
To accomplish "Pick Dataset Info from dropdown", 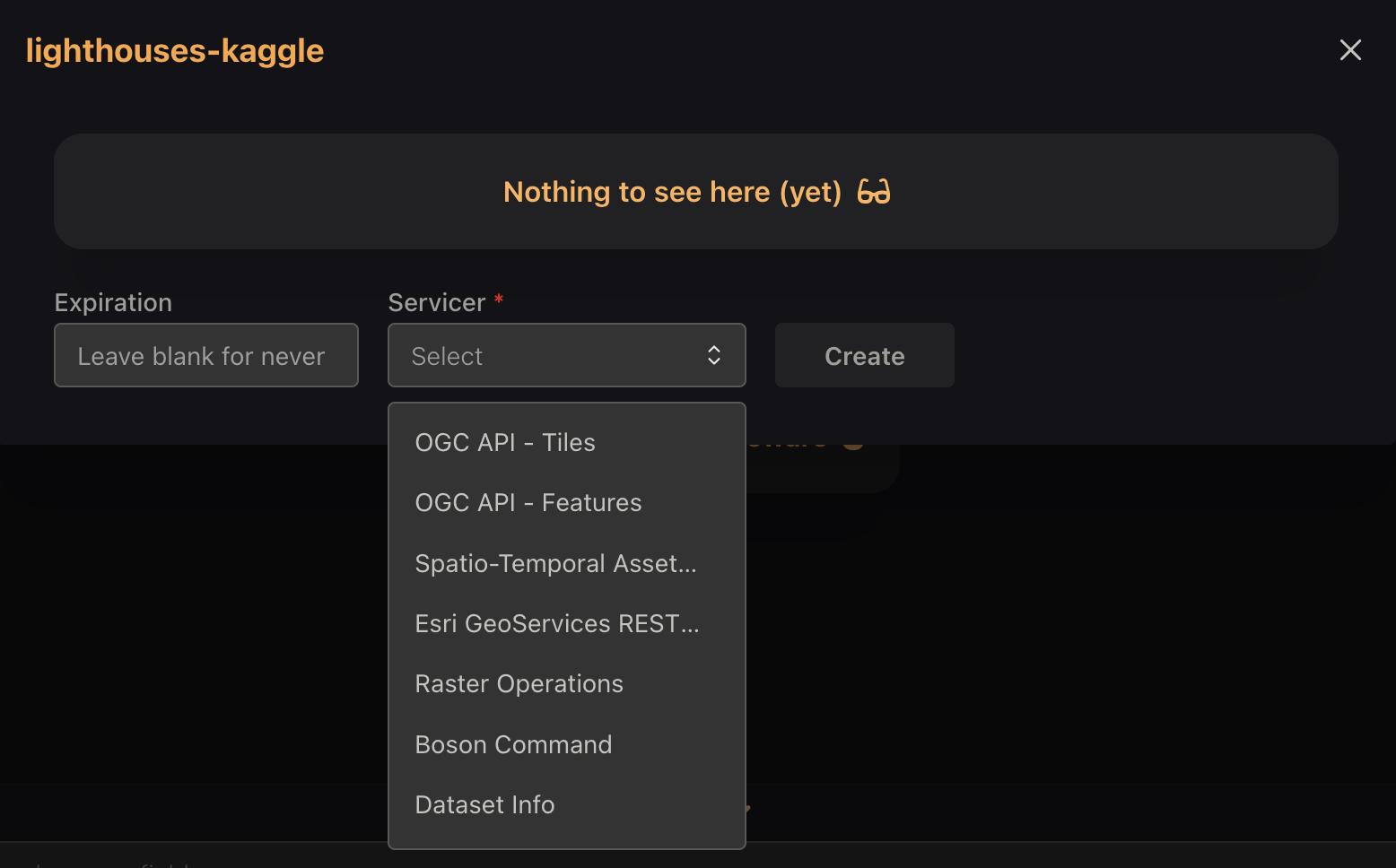I will point(567,805).
